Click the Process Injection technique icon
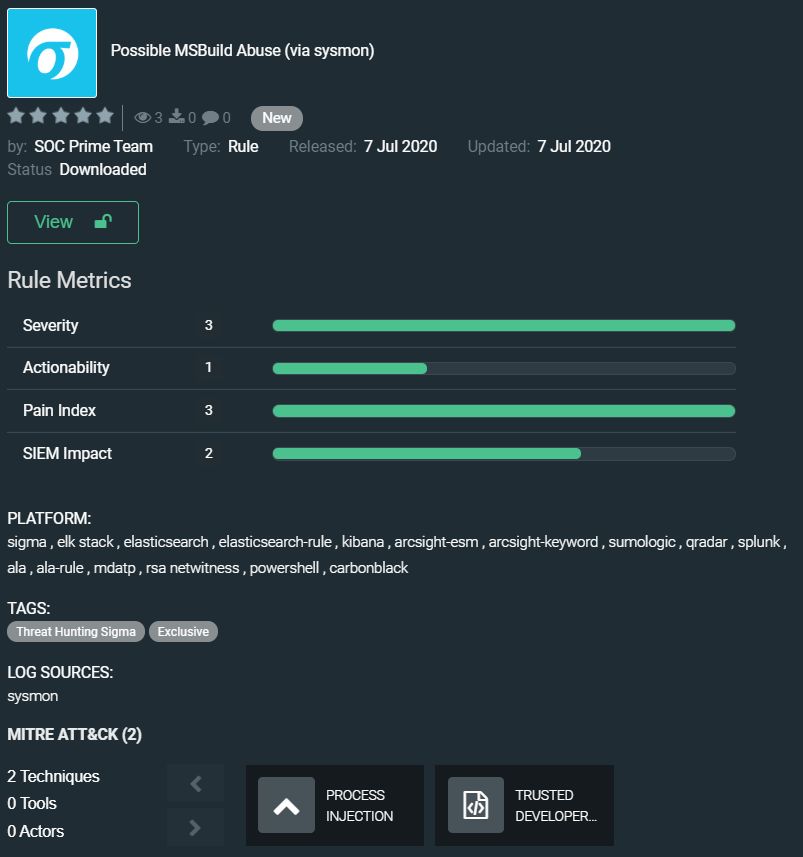The image size is (803, 857). (x=286, y=806)
